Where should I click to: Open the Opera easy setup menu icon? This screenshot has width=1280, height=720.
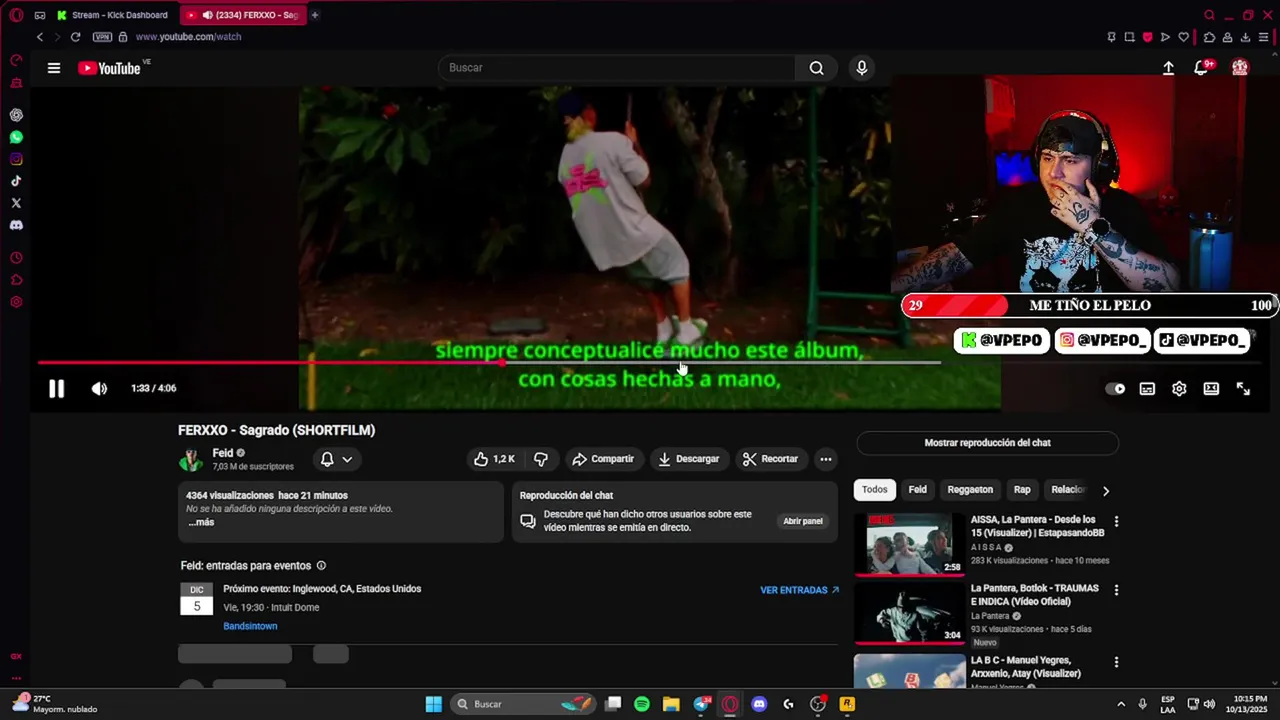(x=1264, y=37)
